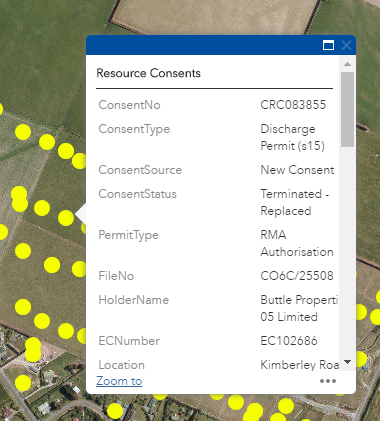The width and height of the screenshot is (380, 421).
Task: Maximize the Resource Consents popup window
Action: pos(328,45)
